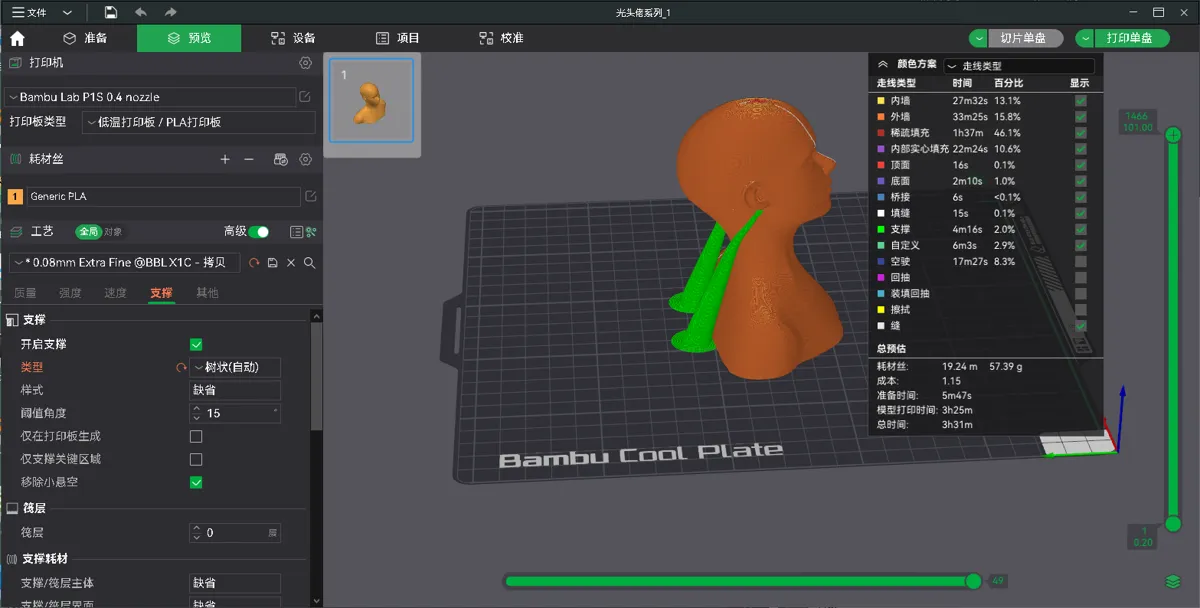
Task: Click the save project icon in title bar
Action: [x=110, y=12]
